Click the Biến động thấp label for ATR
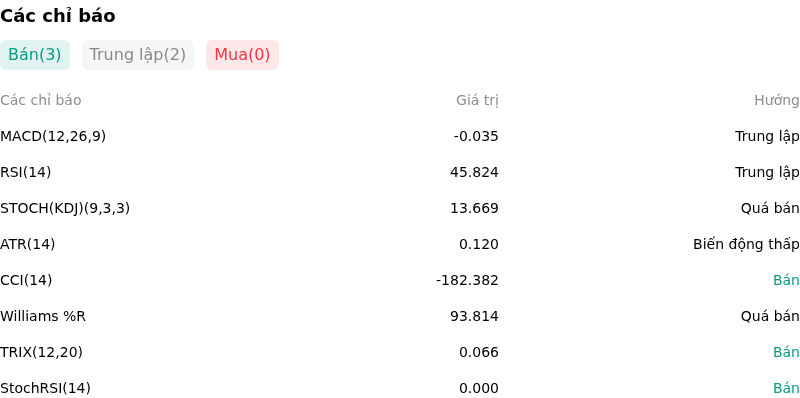800x398 pixels. click(x=746, y=244)
